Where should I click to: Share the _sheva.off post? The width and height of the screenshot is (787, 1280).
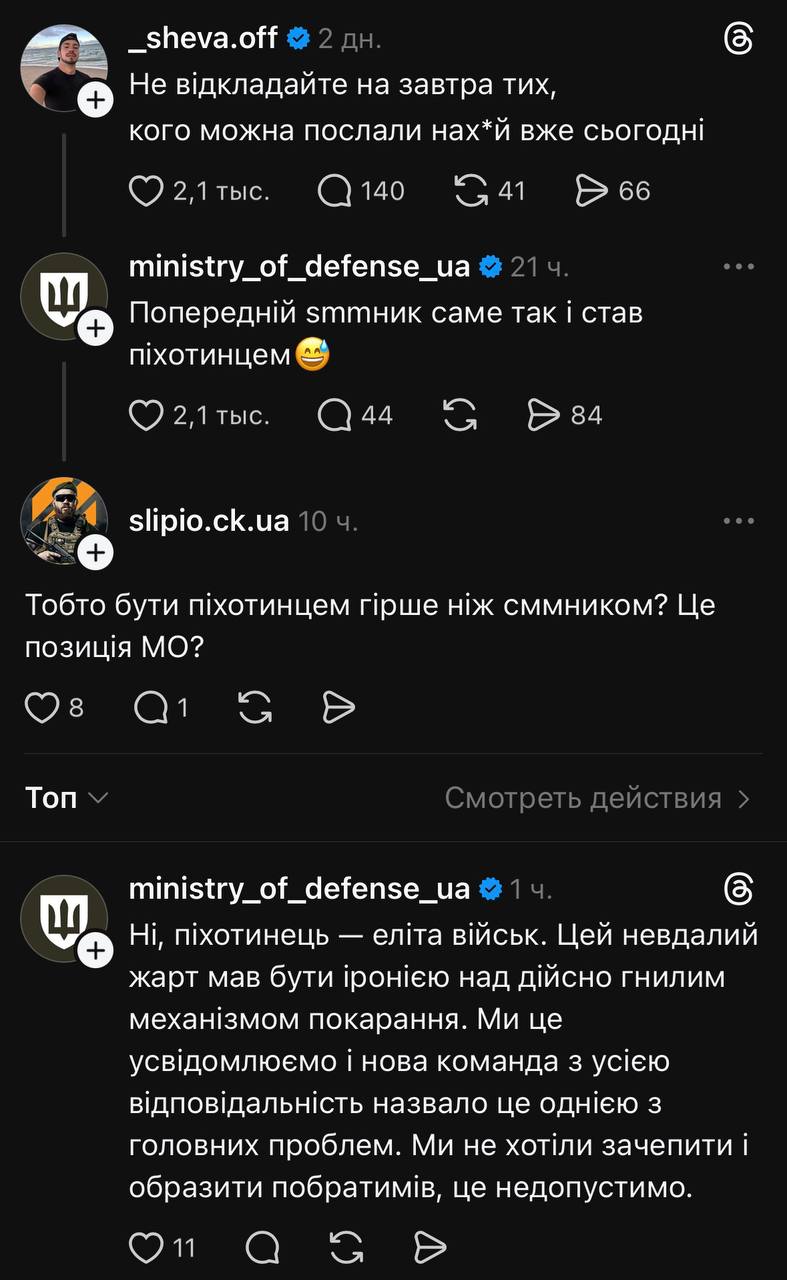pyautogui.click(x=593, y=190)
